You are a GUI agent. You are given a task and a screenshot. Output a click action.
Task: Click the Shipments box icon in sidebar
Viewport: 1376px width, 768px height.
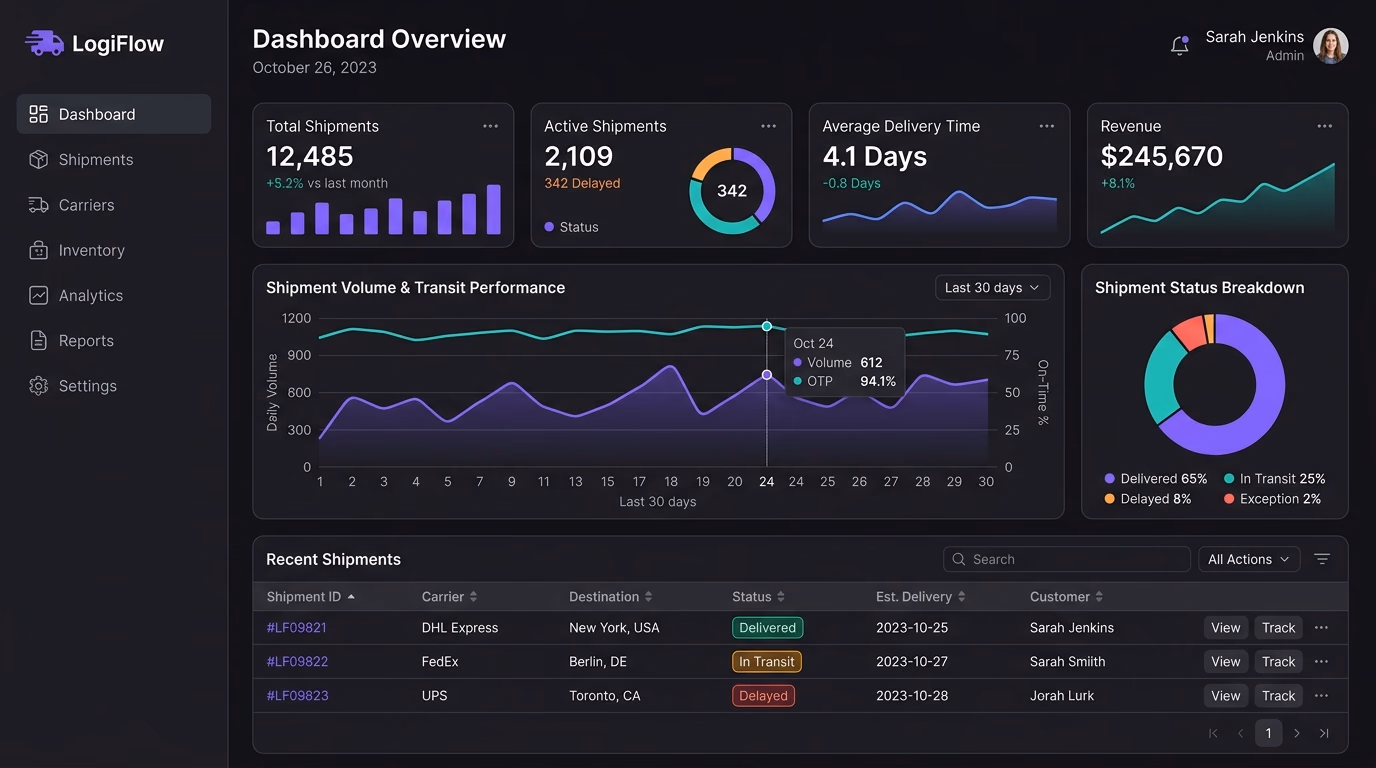click(38, 160)
